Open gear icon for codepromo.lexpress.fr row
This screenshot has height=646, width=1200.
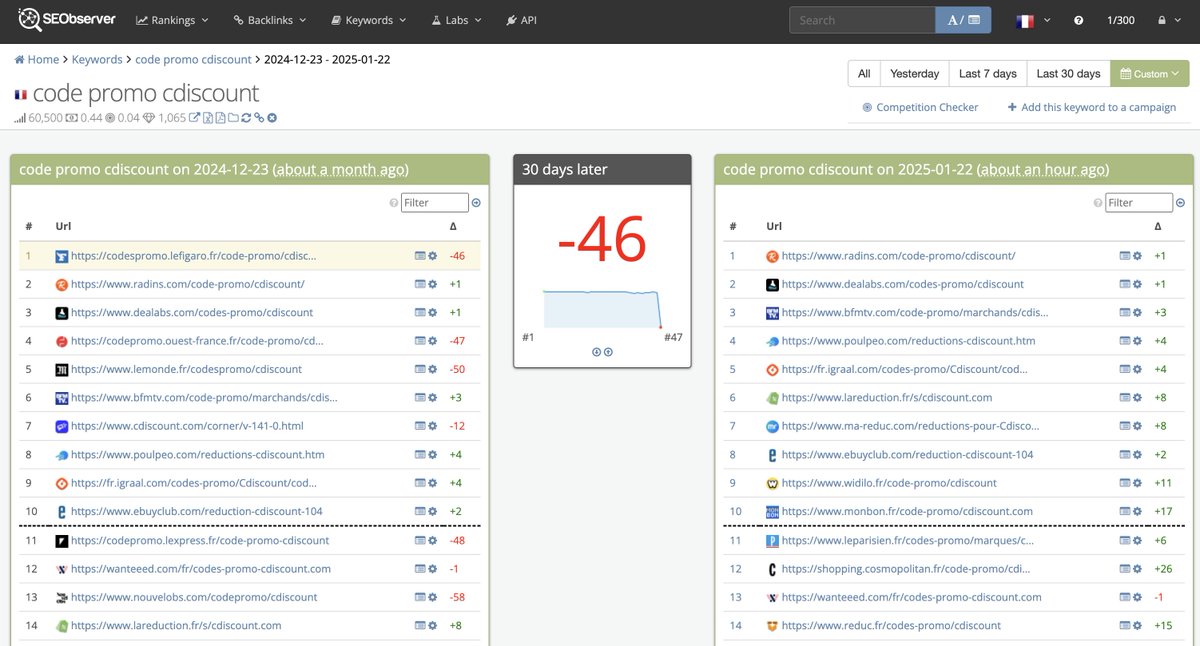[x=433, y=540]
